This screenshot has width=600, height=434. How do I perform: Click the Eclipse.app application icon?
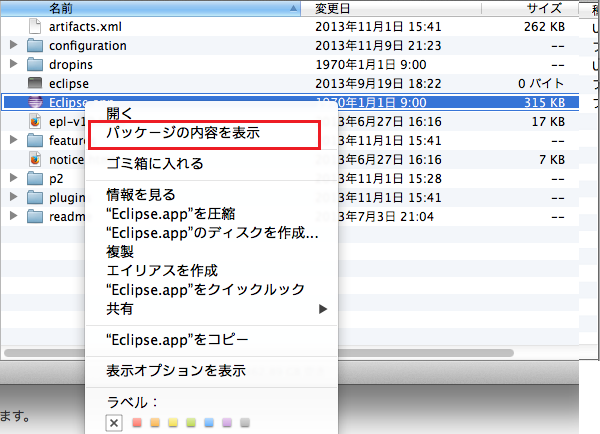coord(35,102)
